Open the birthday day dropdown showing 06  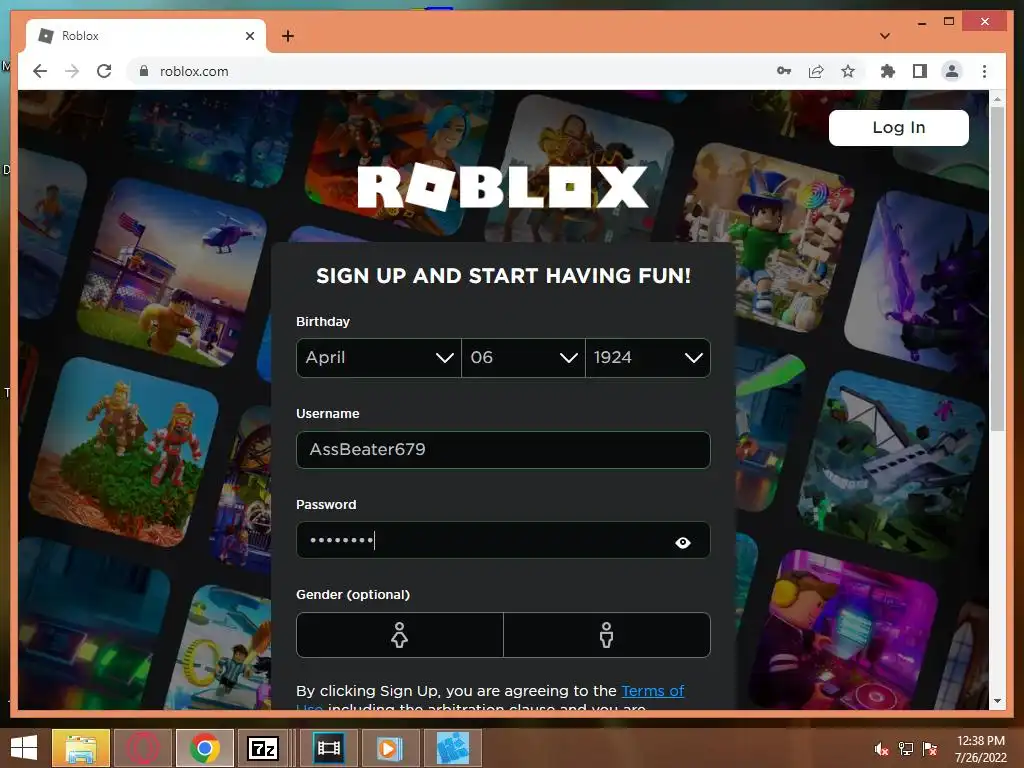tap(523, 358)
